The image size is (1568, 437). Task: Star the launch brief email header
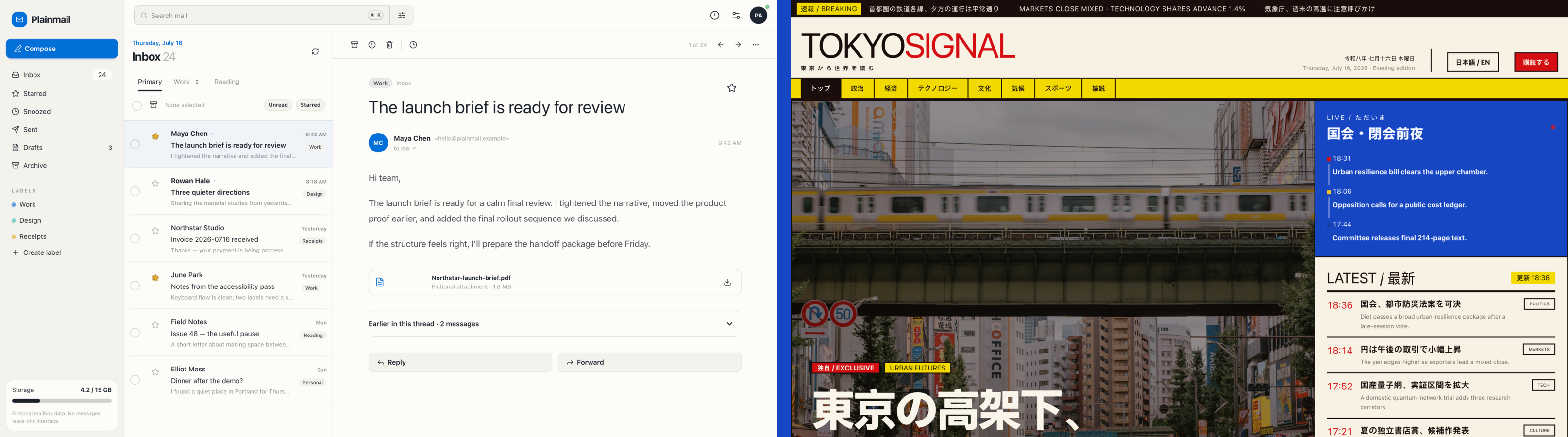(732, 88)
